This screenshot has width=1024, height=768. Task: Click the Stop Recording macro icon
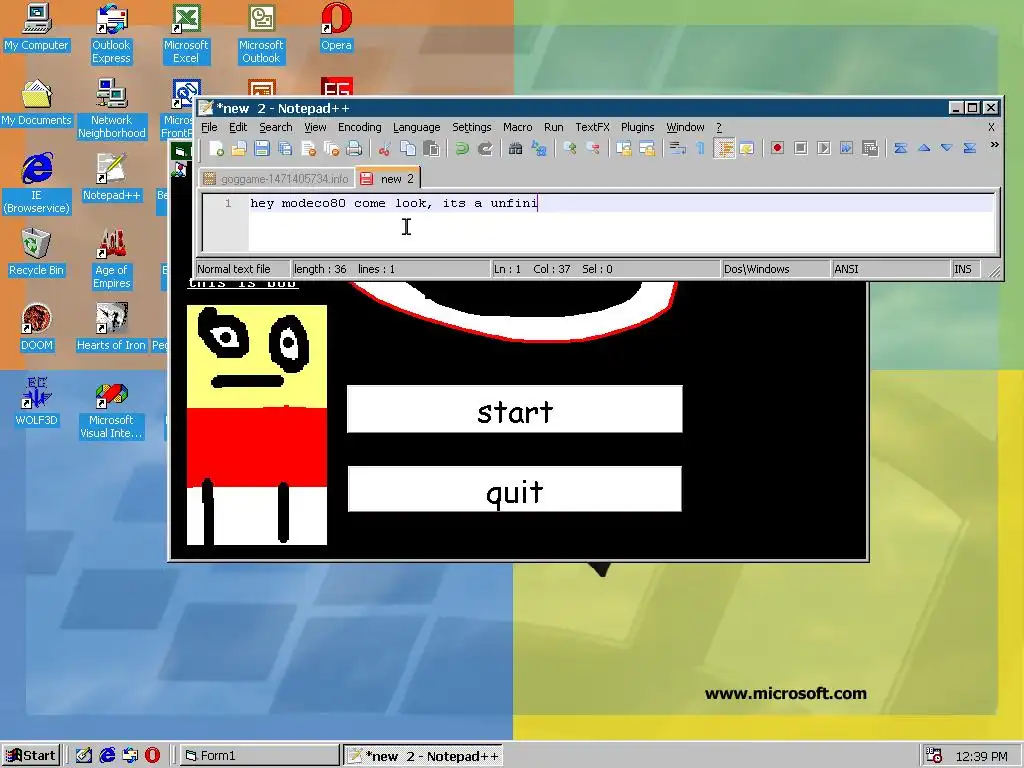pyautogui.click(x=801, y=148)
